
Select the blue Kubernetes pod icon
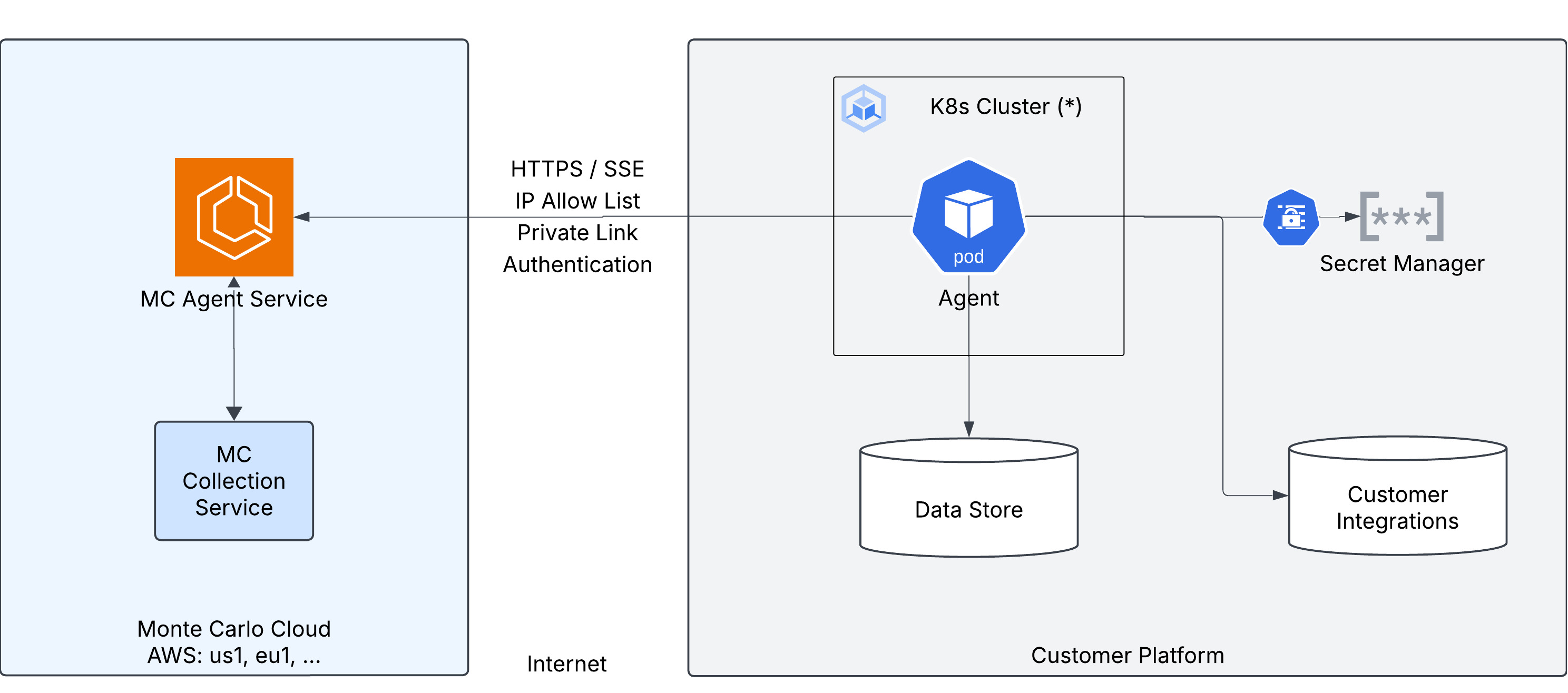pyautogui.click(x=968, y=216)
